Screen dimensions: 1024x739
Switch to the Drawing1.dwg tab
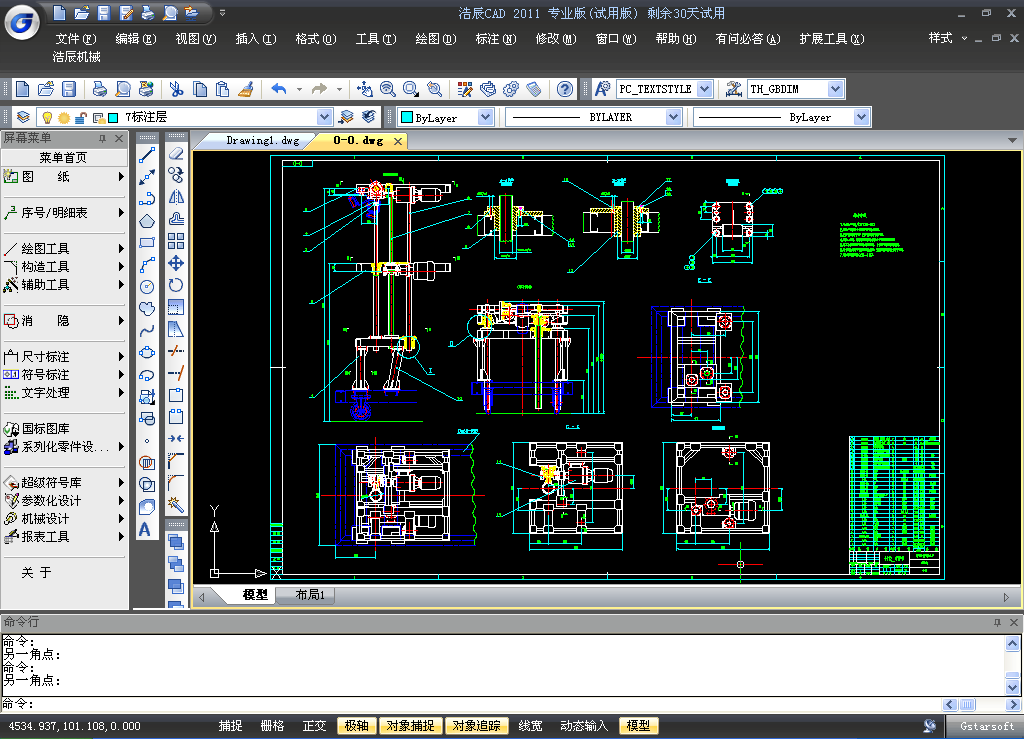(x=262, y=141)
